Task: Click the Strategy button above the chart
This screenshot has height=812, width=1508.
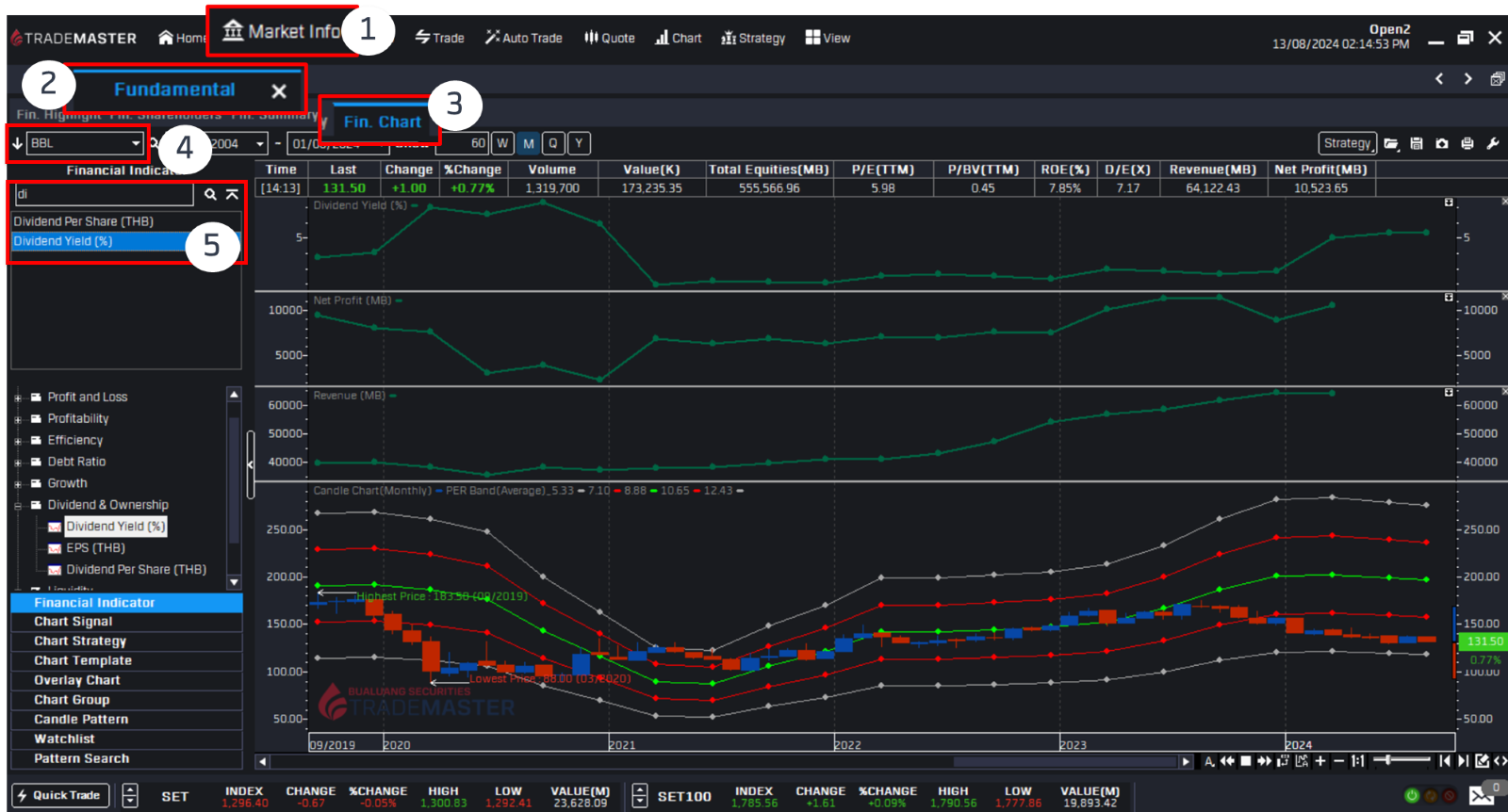Action: (x=1347, y=143)
